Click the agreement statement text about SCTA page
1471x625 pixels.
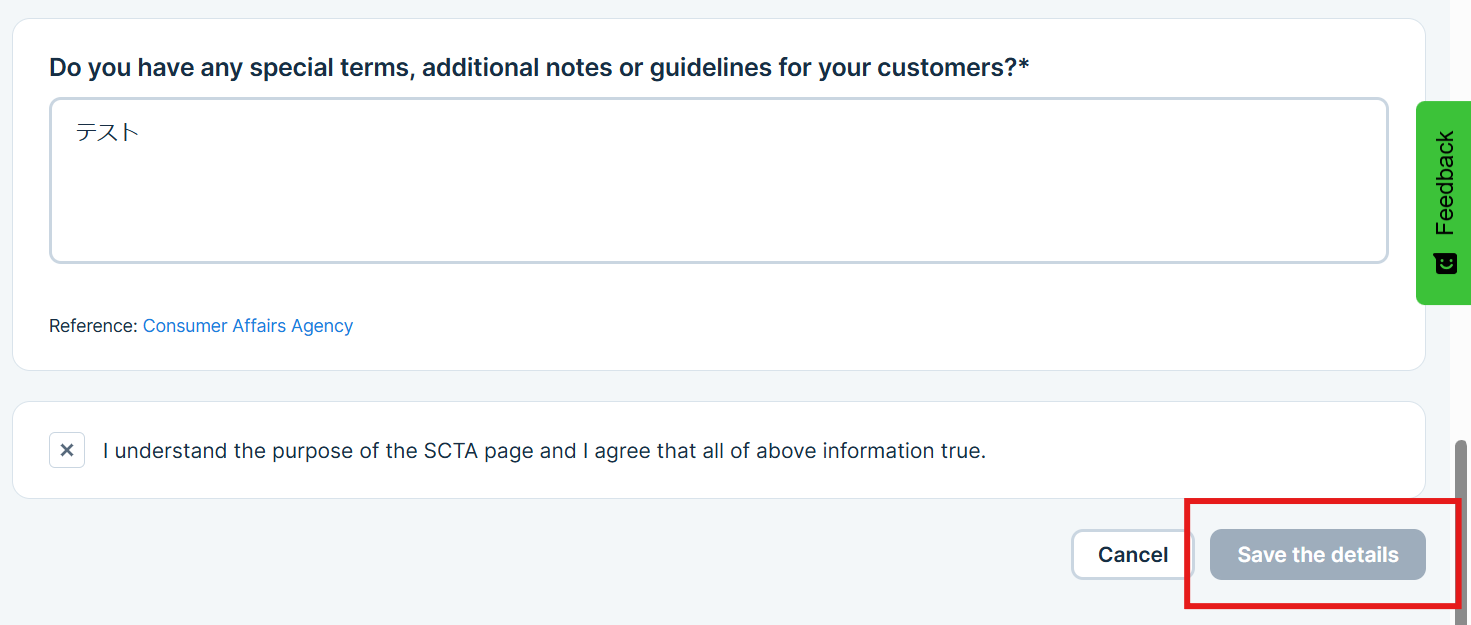[544, 451]
